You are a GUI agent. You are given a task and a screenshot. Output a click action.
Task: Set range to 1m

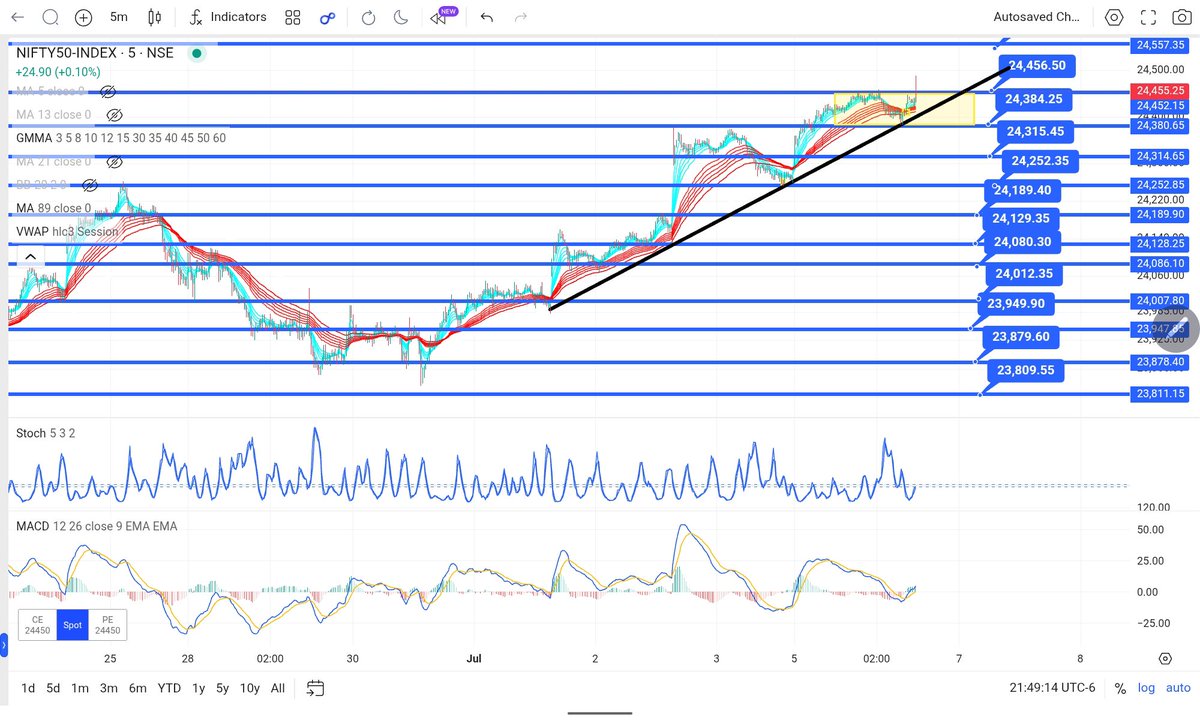[80, 688]
